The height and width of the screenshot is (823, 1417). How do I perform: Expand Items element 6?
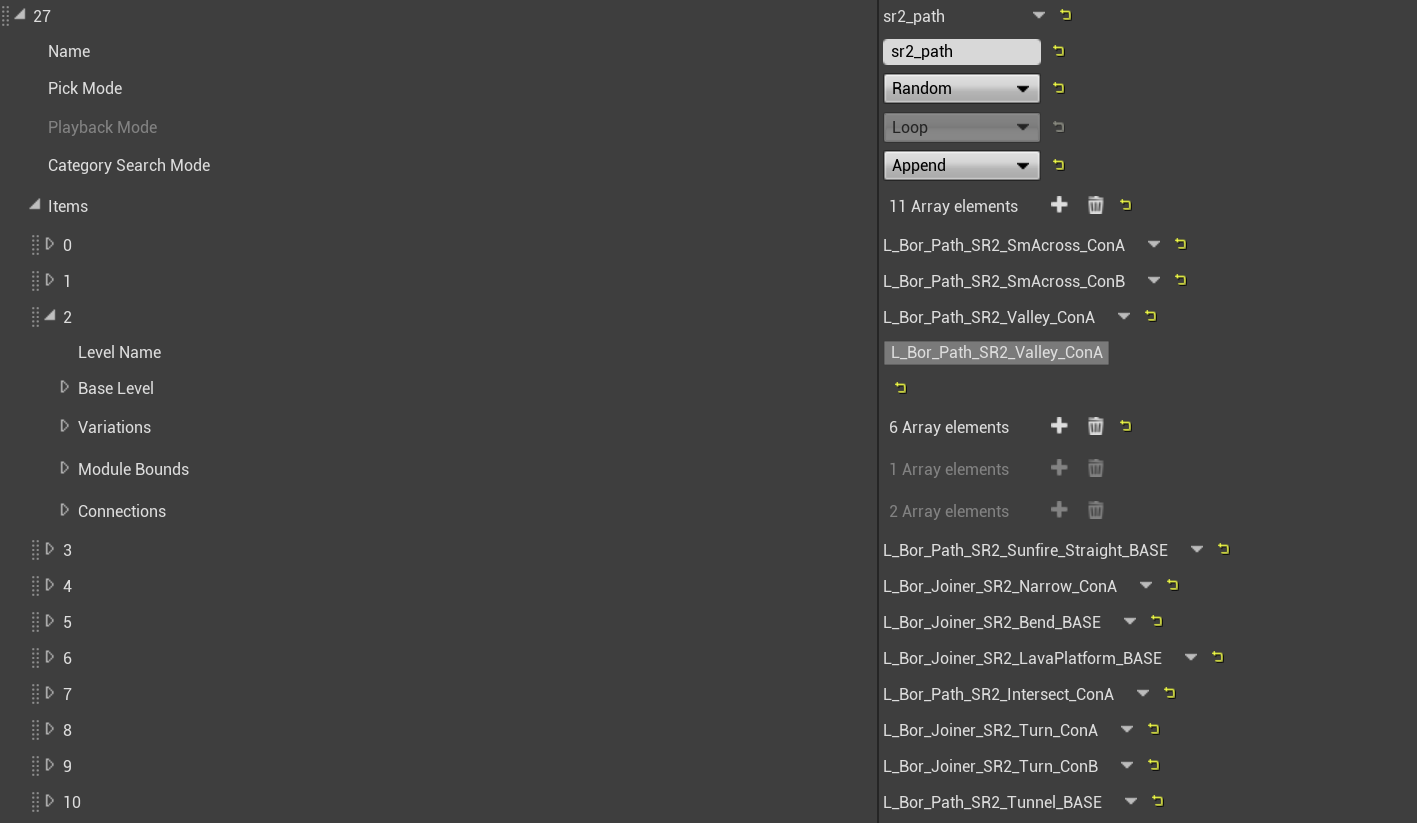coord(50,657)
